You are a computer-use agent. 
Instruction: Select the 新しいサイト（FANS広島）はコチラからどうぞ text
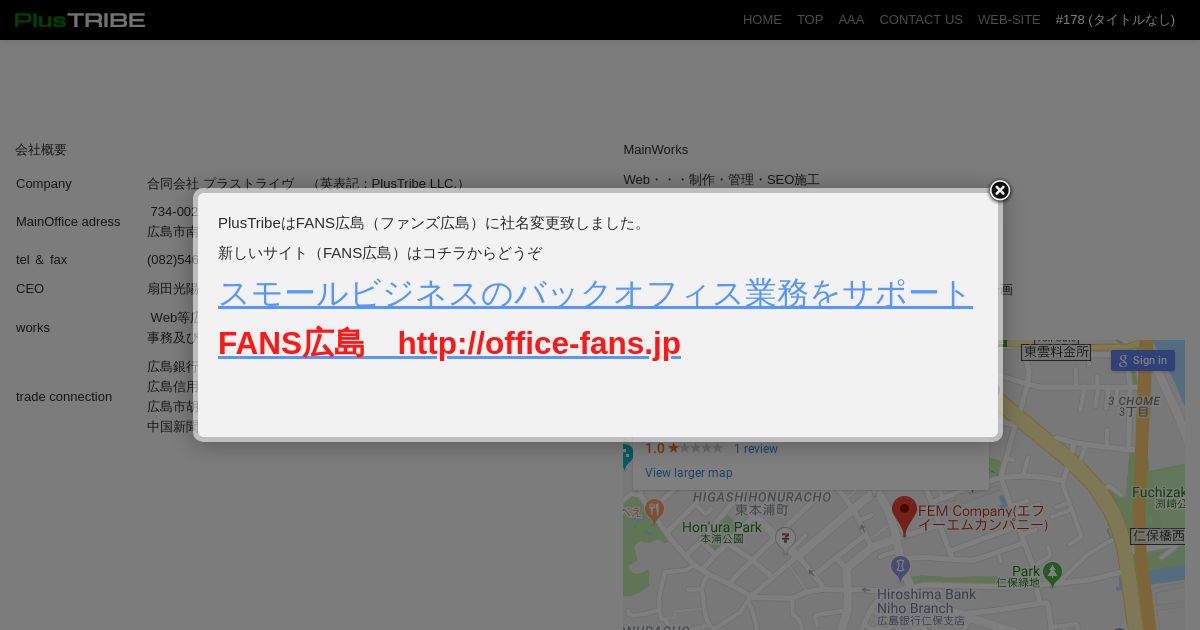coord(380,253)
